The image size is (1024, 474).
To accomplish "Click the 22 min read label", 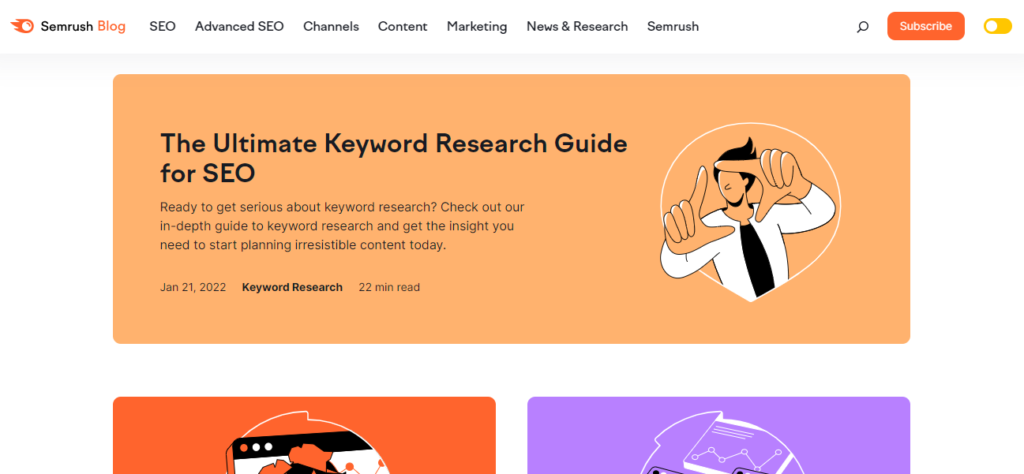I will pyautogui.click(x=389, y=287).
